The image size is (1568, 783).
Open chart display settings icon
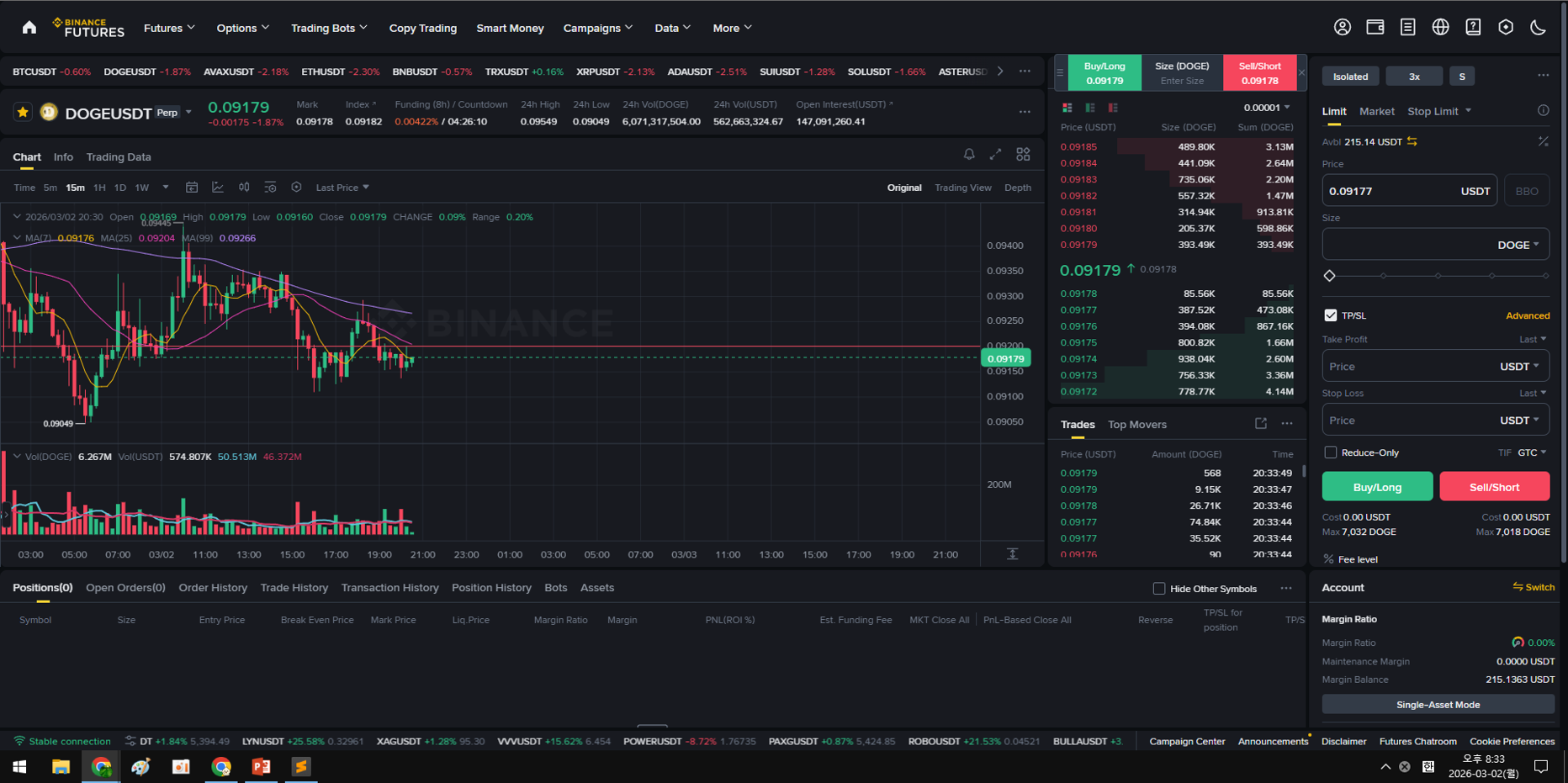(270, 188)
